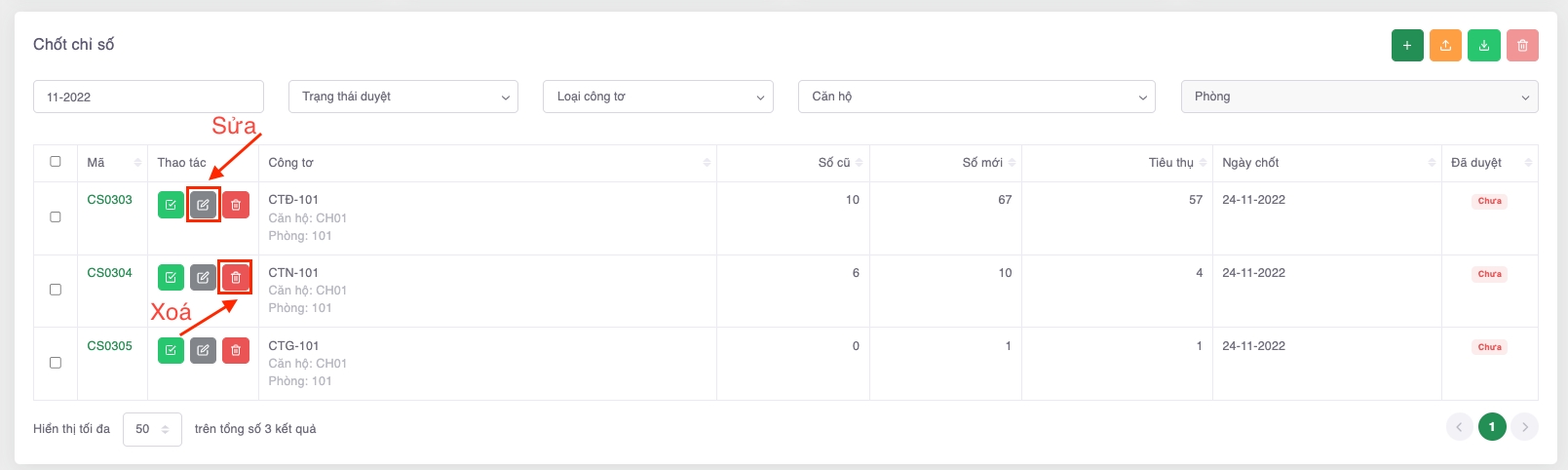Click the orange upload button
This screenshot has height=470, width=1568.
coord(1445,46)
